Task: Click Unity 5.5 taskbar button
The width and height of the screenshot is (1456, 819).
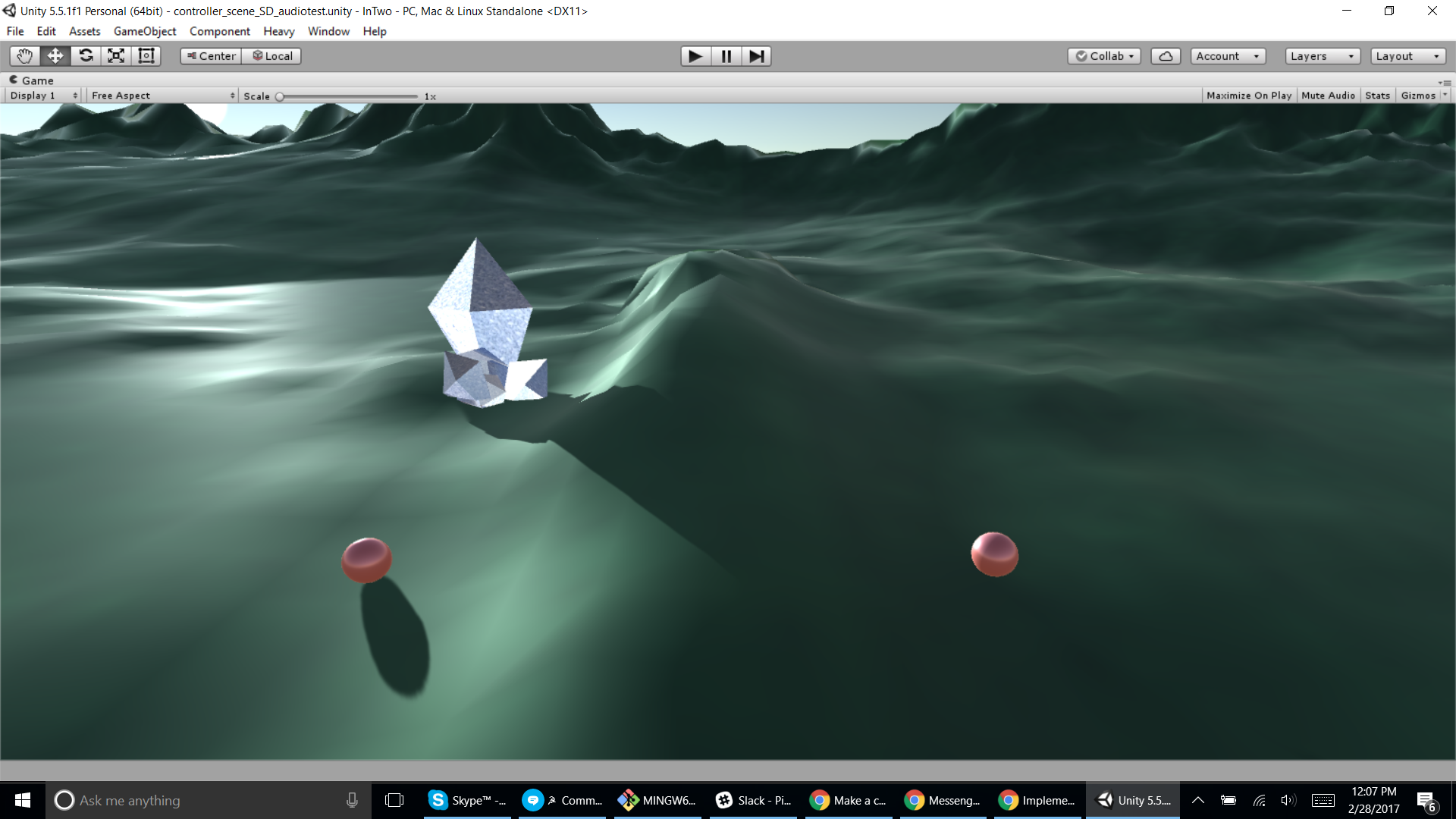Action: pyautogui.click(x=1133, y=800)
